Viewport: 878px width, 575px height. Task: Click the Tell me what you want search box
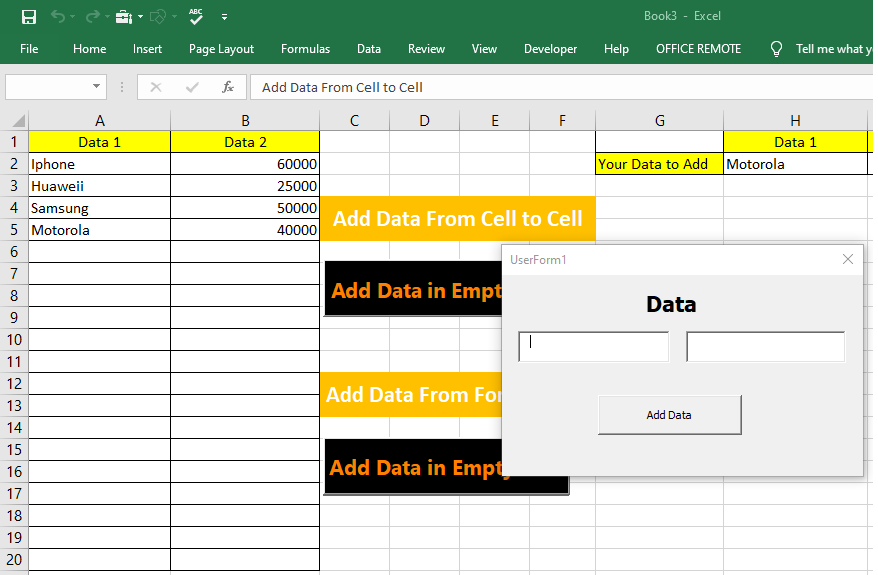tap(834, 49)
